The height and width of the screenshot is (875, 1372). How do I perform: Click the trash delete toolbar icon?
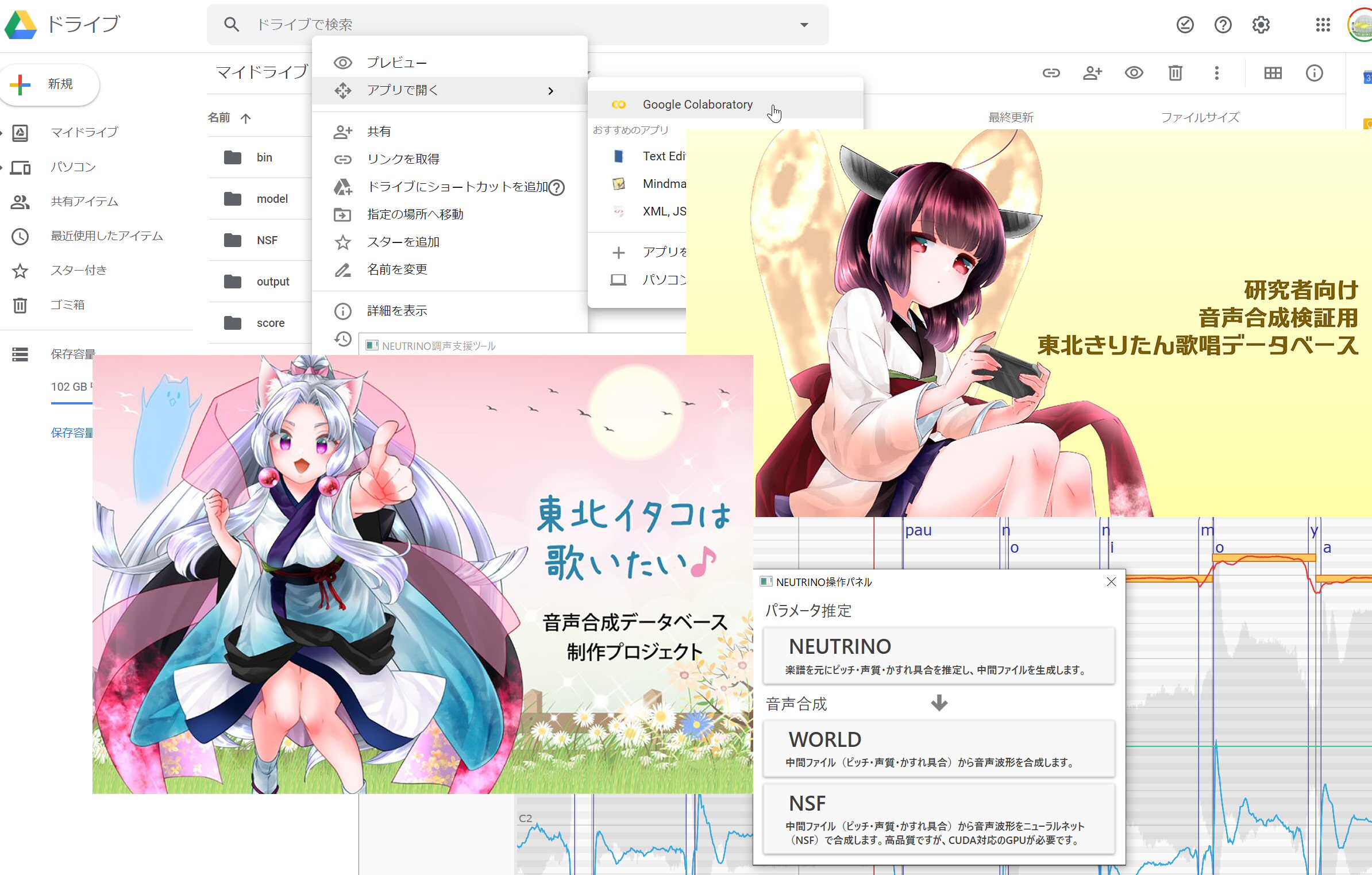coord(1175,73)
